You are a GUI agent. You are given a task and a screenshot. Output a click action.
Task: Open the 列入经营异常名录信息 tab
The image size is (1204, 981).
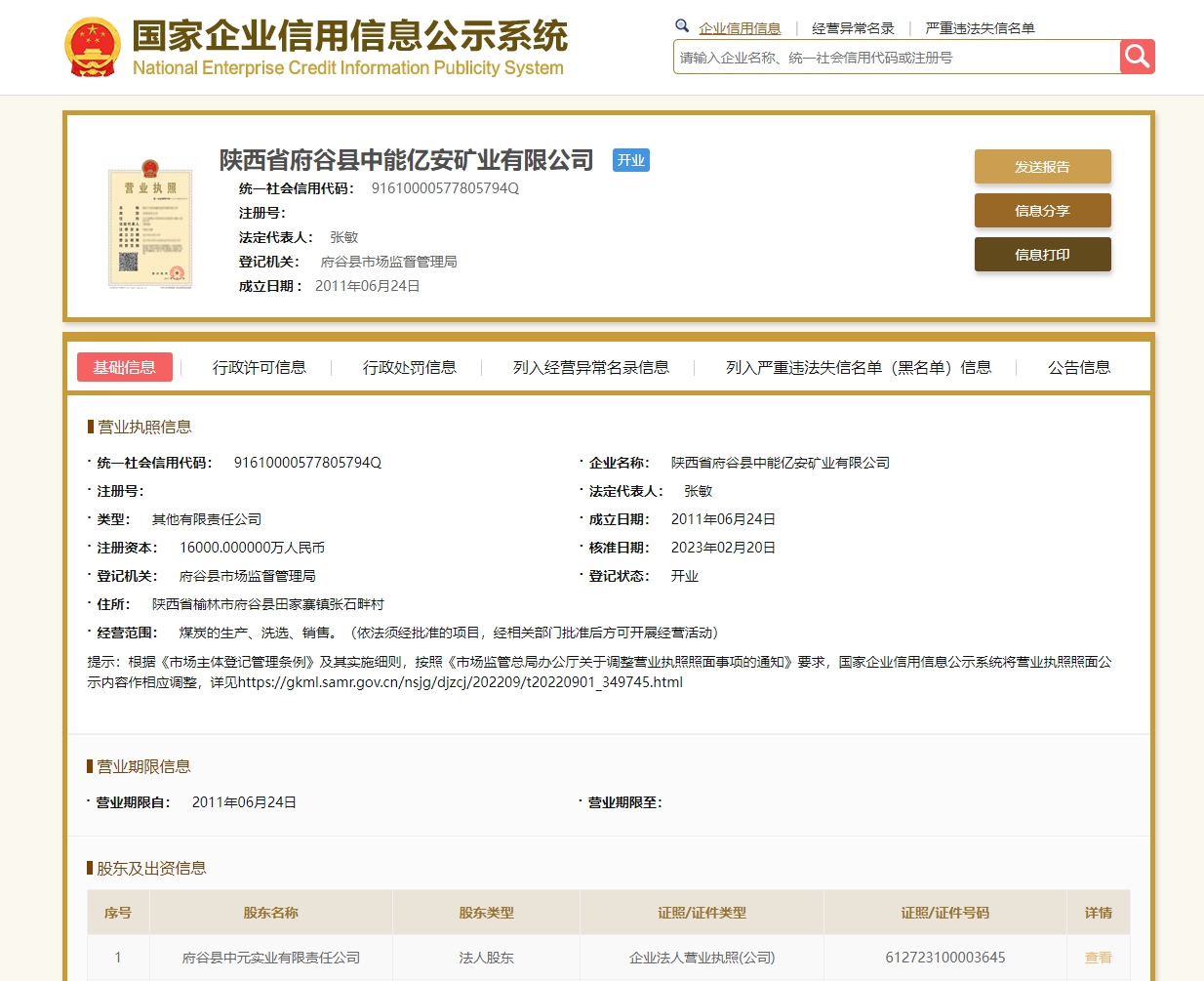click(591, 367)
